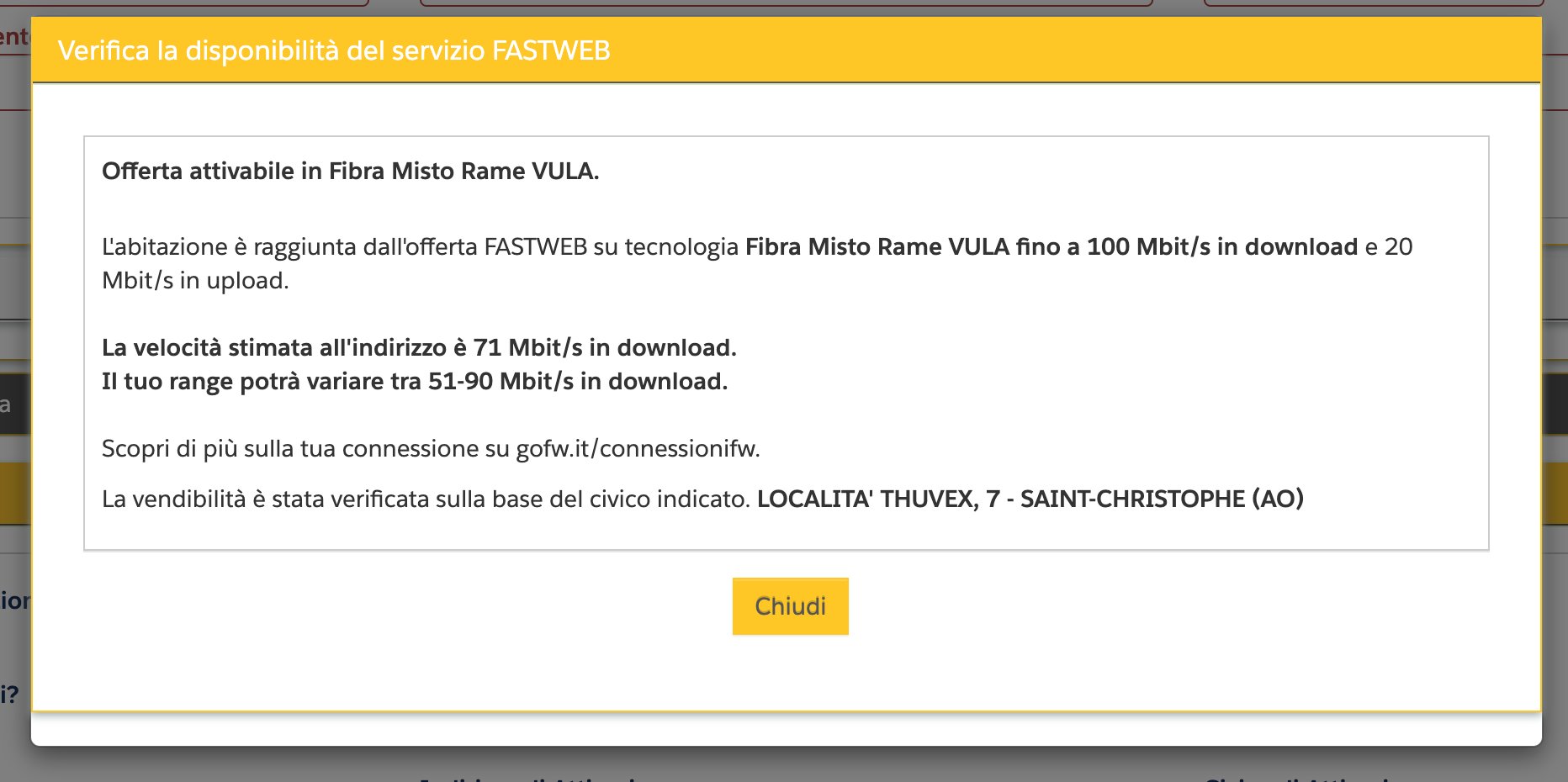
Task: Click the Scopri di più sulla tua connessione text
Action: pyautogui.click(x=305, y=449)
